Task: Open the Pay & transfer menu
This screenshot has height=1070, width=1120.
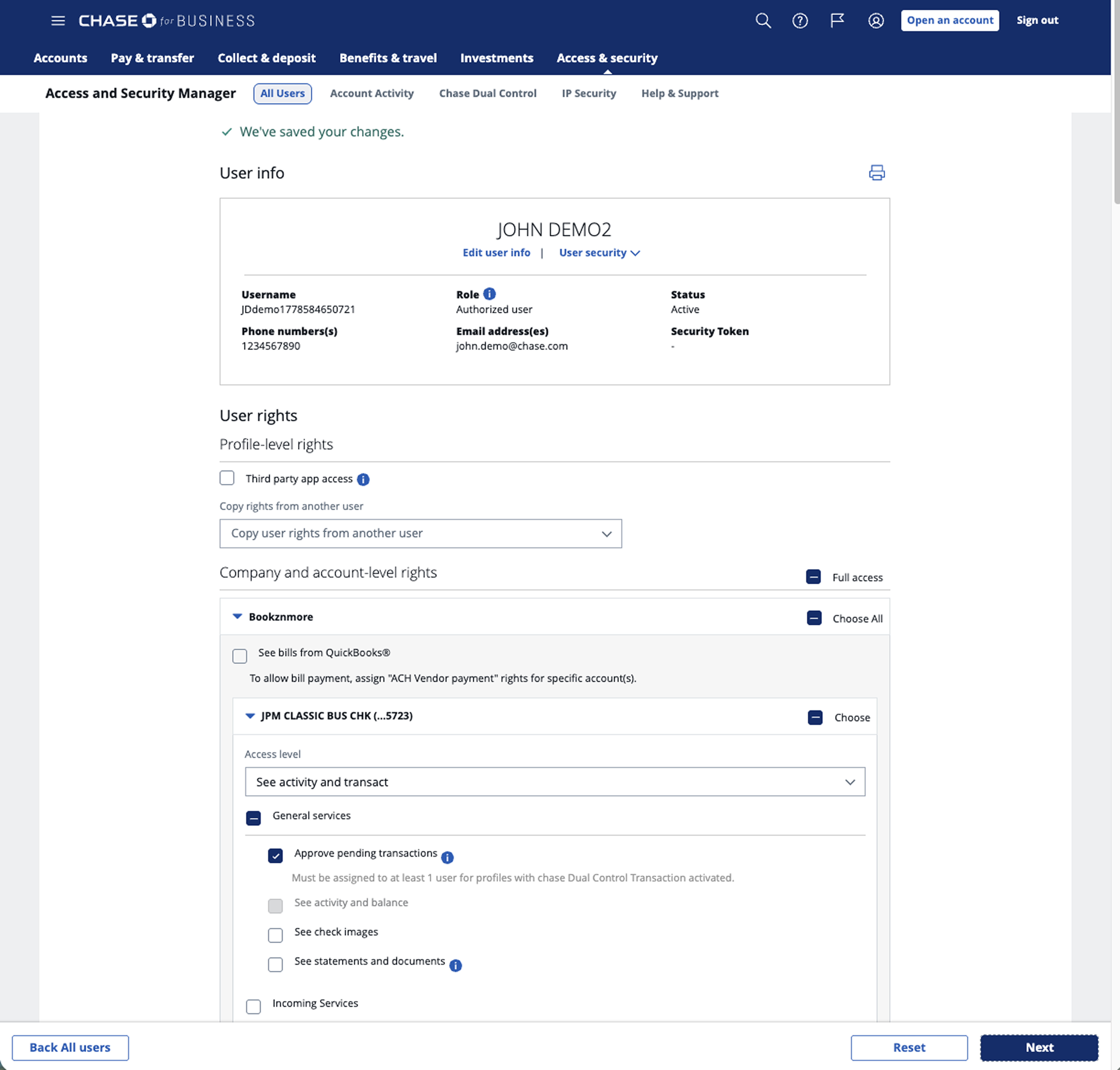Action: [152, 58]
